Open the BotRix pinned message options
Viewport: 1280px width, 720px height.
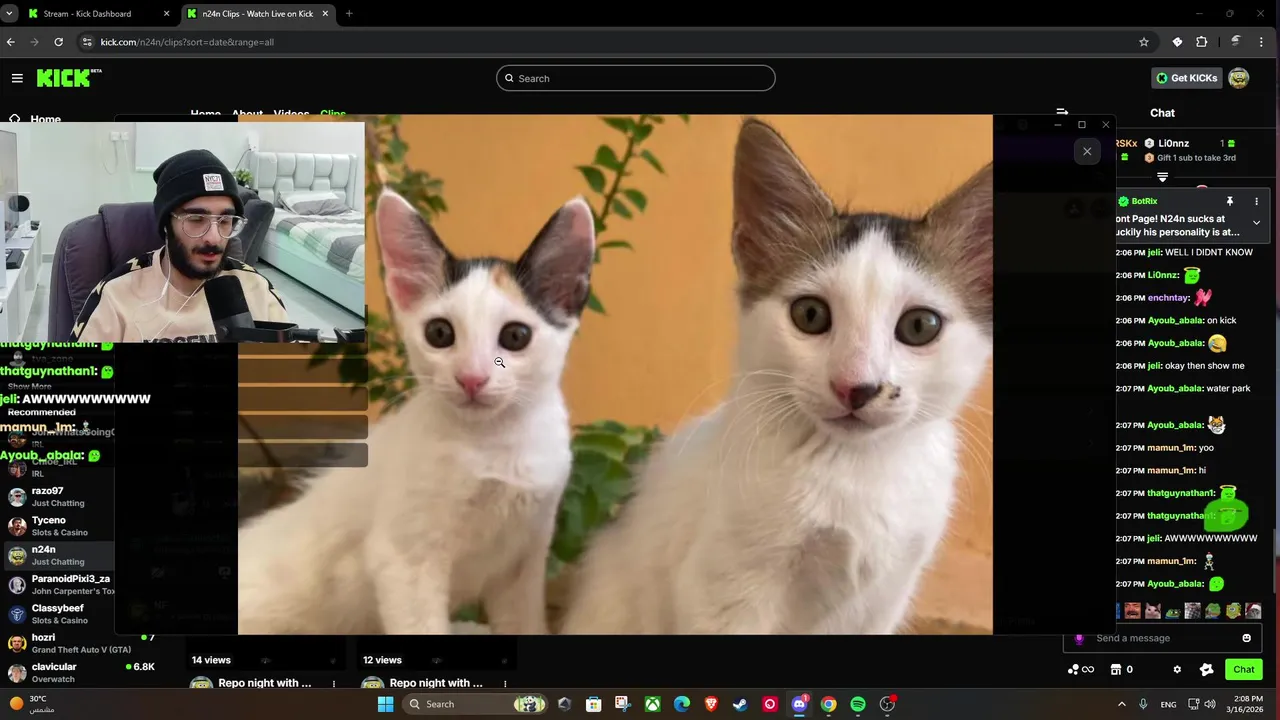tap(1256, 201)
